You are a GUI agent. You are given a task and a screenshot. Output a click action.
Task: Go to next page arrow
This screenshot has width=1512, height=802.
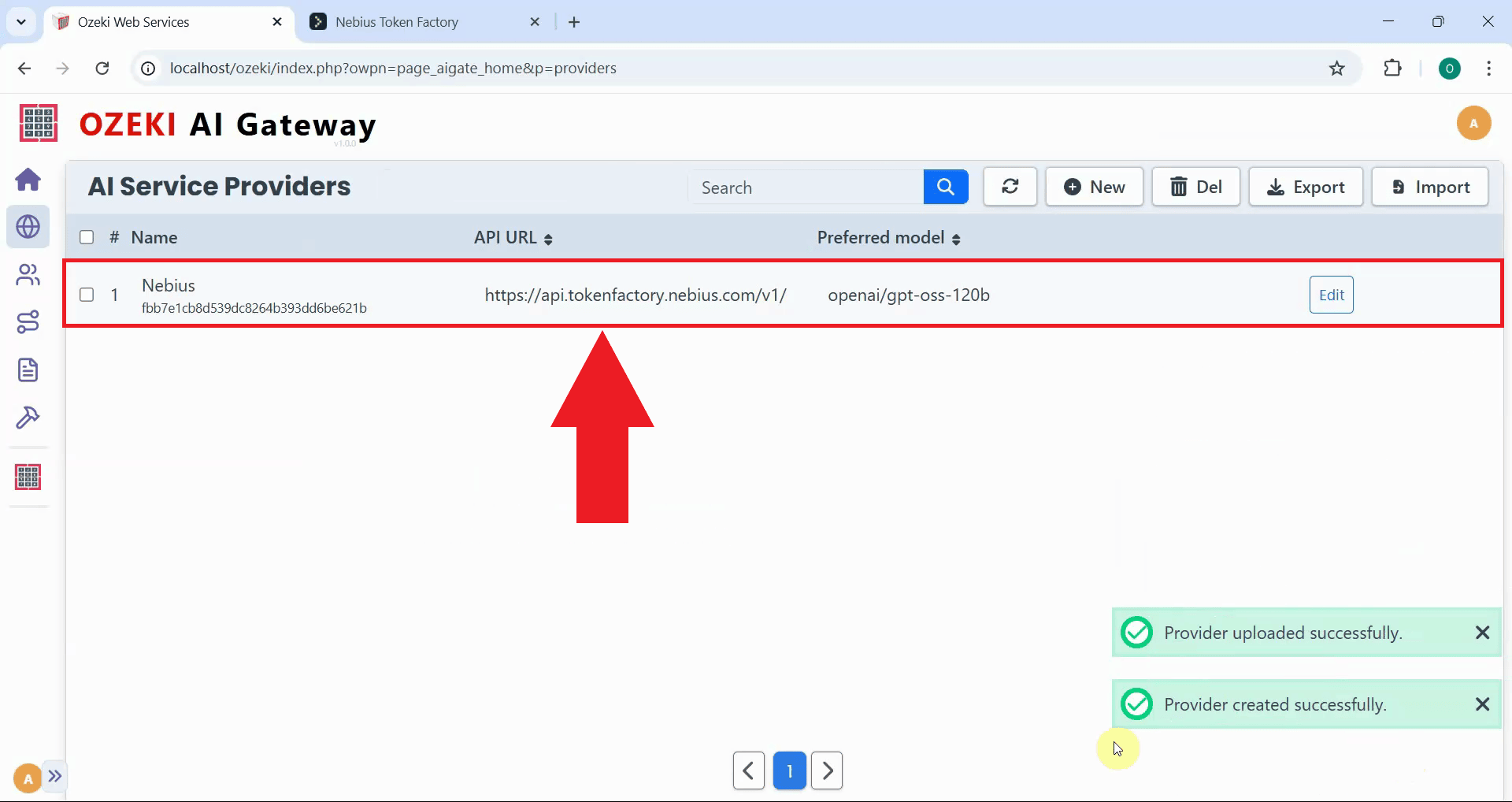click(x=827, y=770)
